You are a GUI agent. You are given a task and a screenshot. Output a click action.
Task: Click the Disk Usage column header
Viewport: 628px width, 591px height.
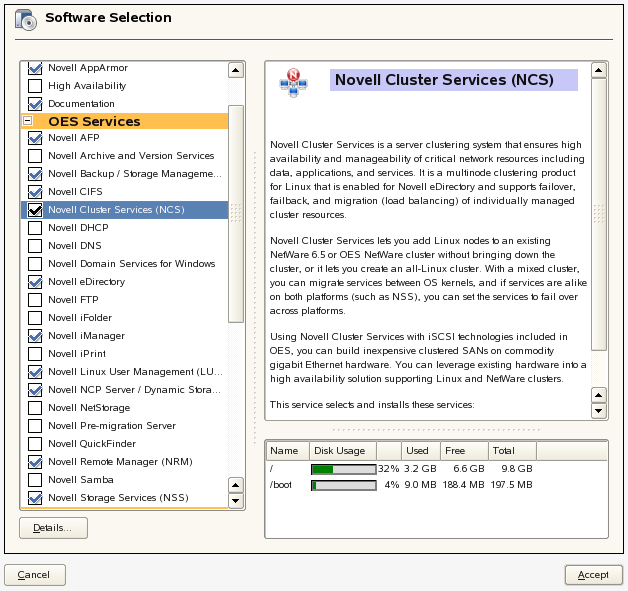coord(343,451)
